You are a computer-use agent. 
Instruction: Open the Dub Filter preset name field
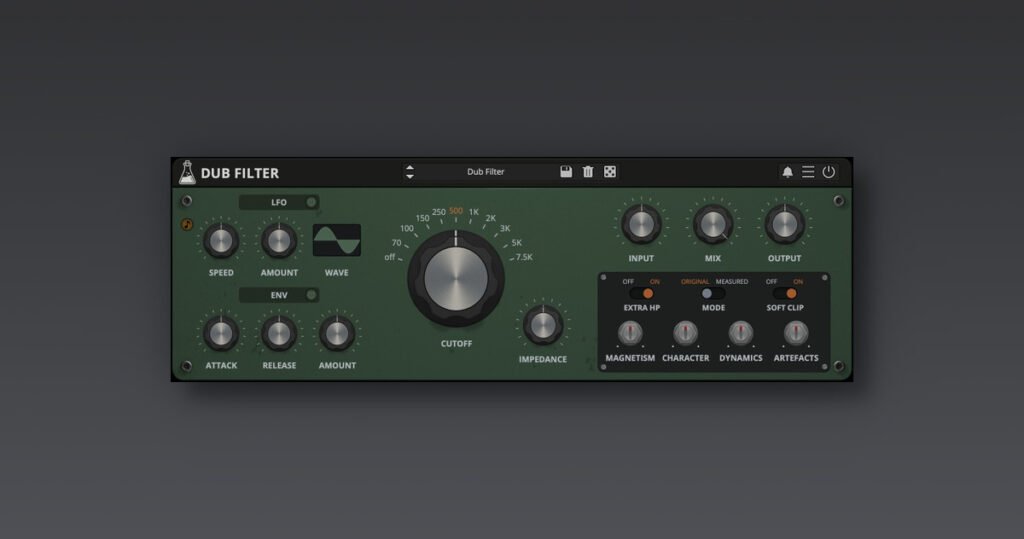point(485,172)
